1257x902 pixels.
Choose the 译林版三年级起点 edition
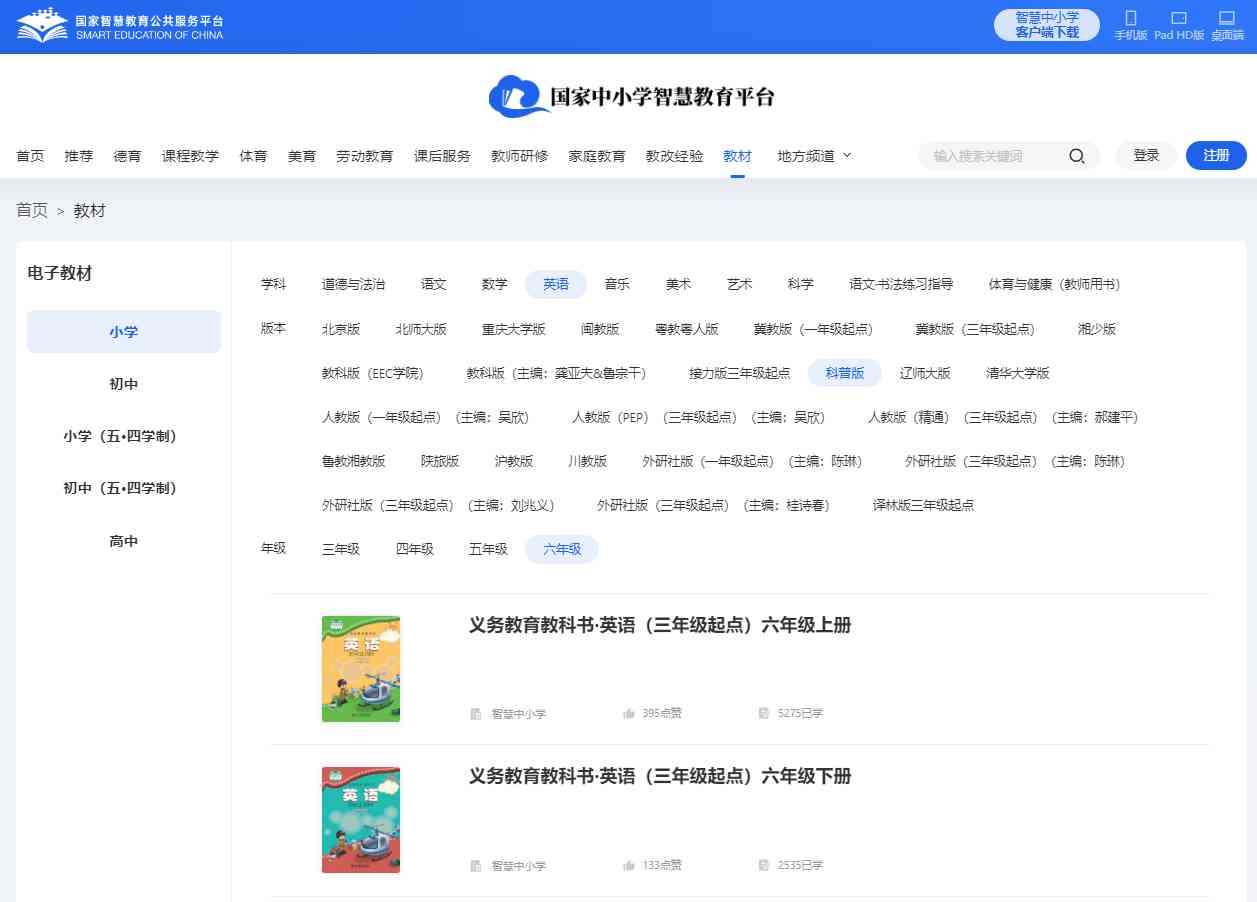coord(924,505)
